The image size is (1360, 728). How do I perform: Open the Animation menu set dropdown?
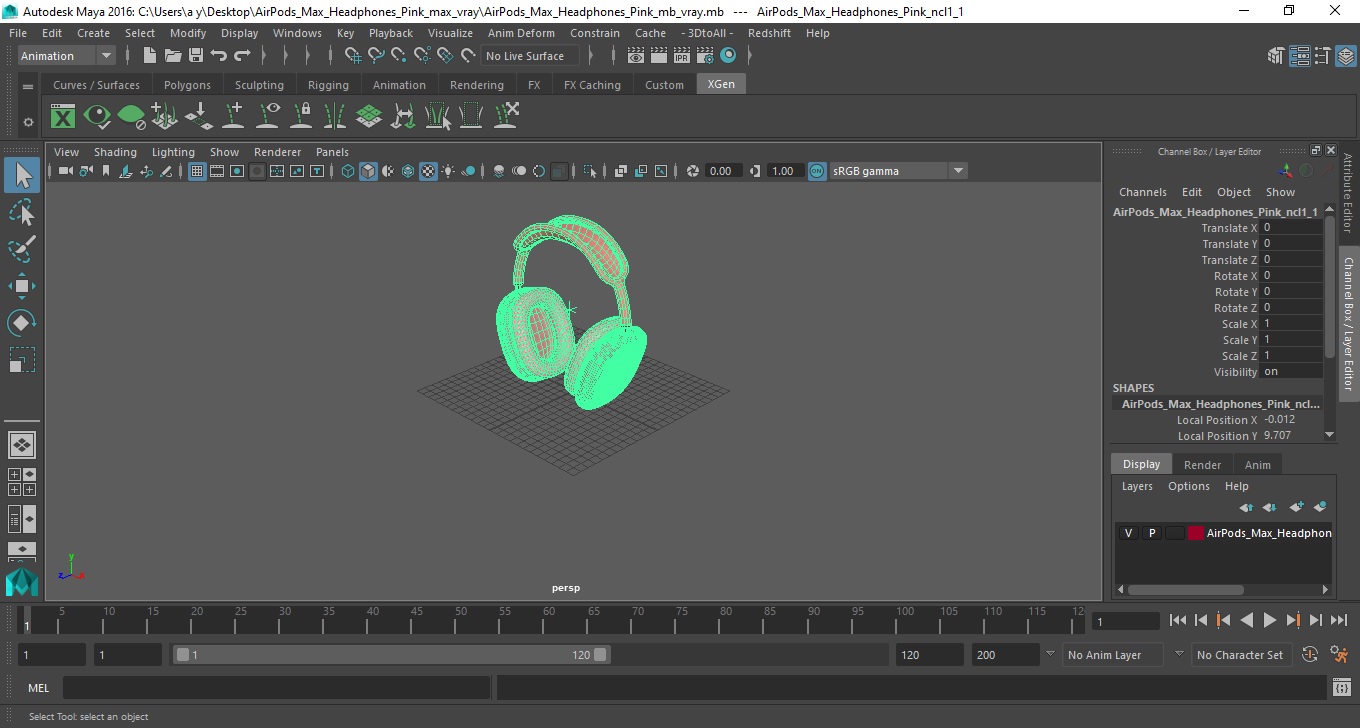[66, 56]
